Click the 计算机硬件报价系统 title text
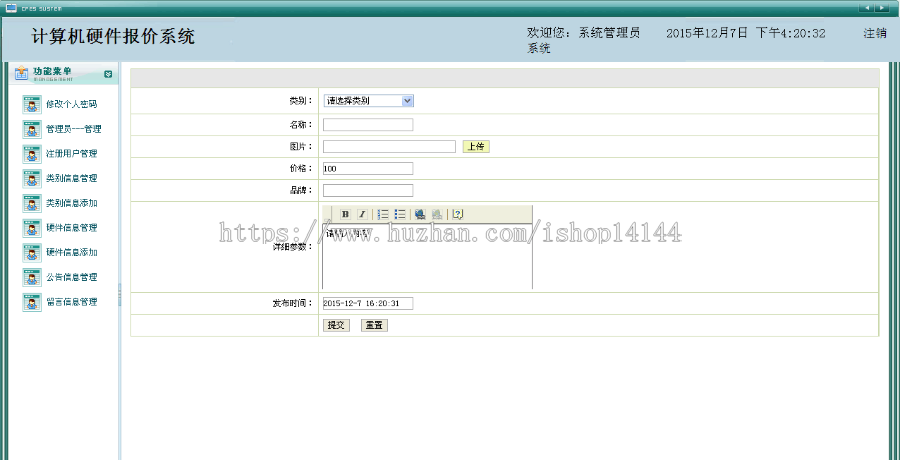This screenshot has width=900, height=460. (x=113, y=36)
